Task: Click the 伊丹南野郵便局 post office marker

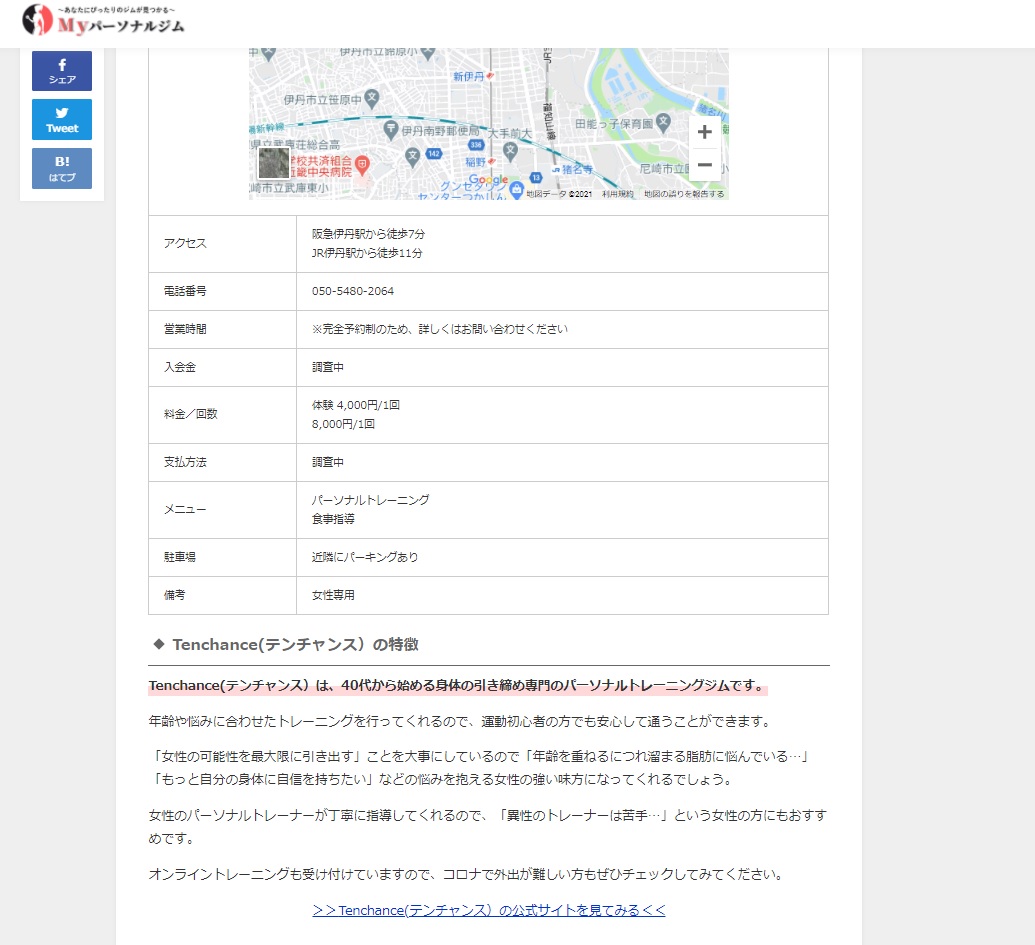Action: [x=391, y=129]
